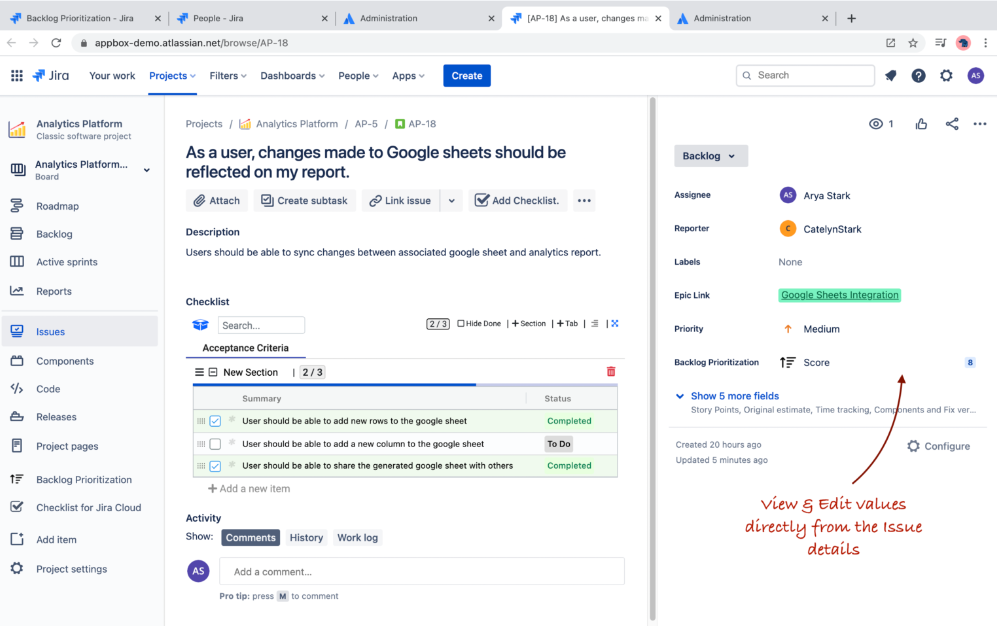The image size is (997, 626).
Task: Uncheck 'add new rows to the google sheet' item
Action: tap(215, 421)
